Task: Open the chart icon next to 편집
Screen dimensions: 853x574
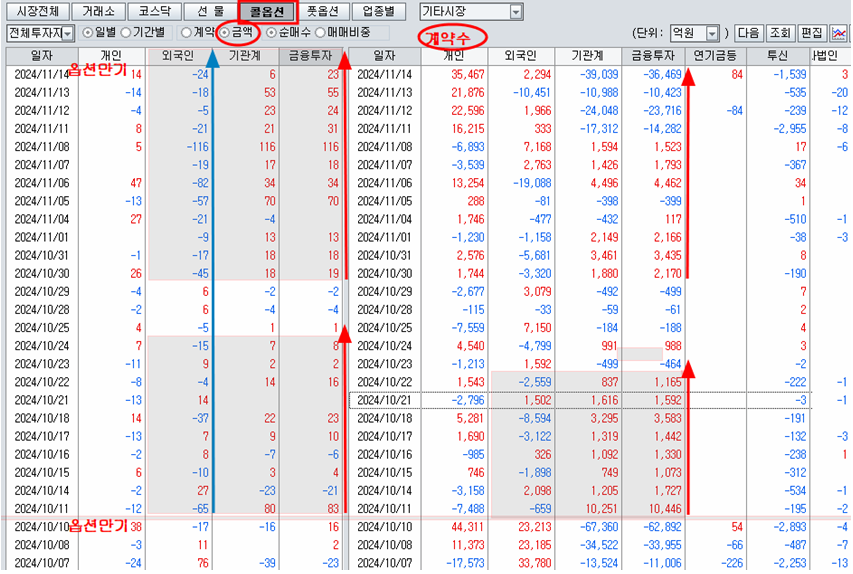Action: coord(838,33)
